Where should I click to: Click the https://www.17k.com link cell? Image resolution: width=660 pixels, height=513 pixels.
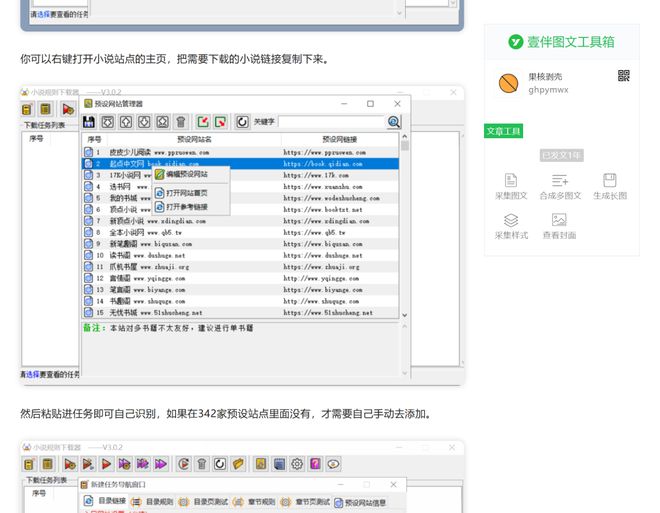coord(316,175)
